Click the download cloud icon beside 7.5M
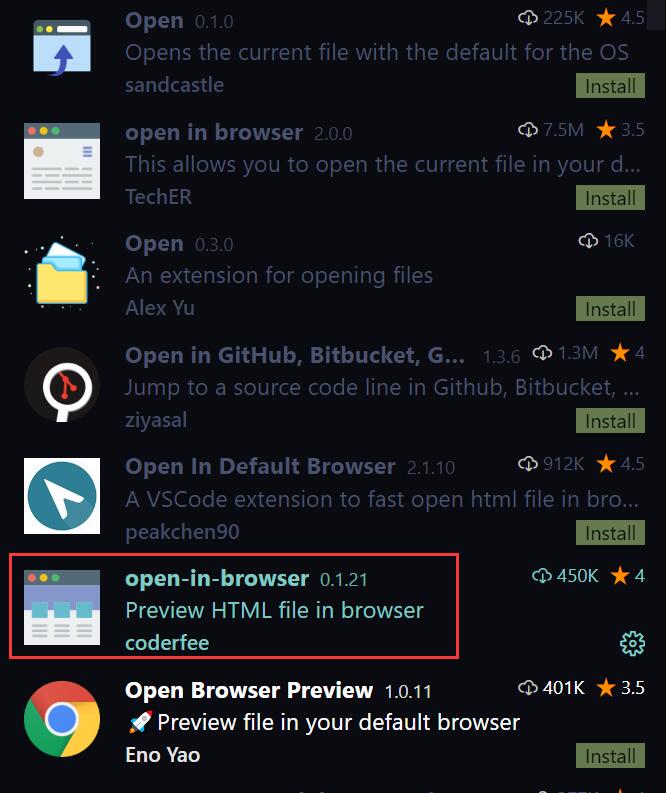This screenshot has width=666, height=793. (x=528, y=130)
